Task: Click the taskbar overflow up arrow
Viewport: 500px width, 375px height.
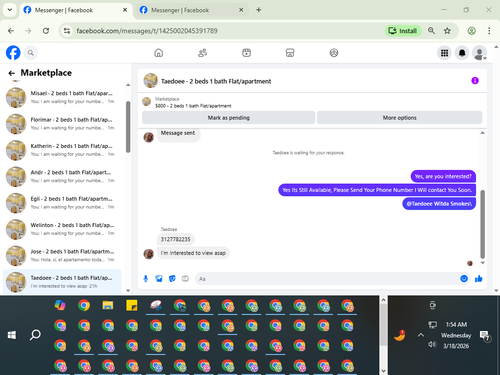Action: tap(383, 300)
